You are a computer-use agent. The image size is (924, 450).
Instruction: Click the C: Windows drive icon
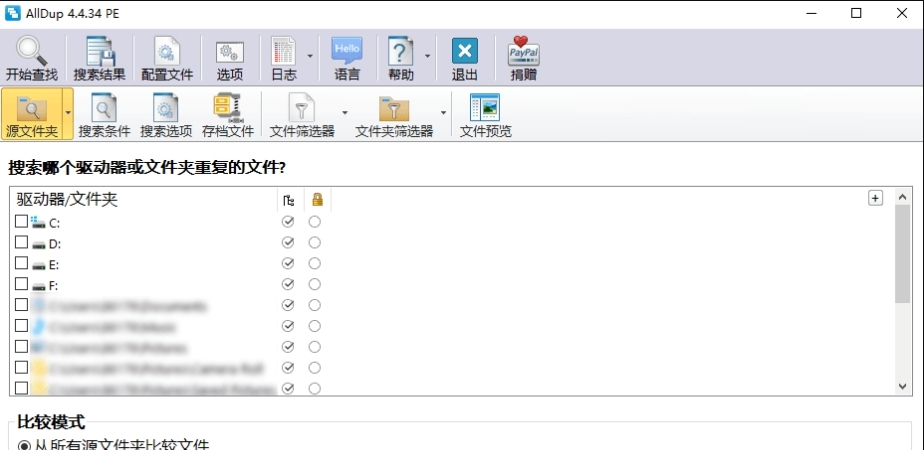pos(38,223)
